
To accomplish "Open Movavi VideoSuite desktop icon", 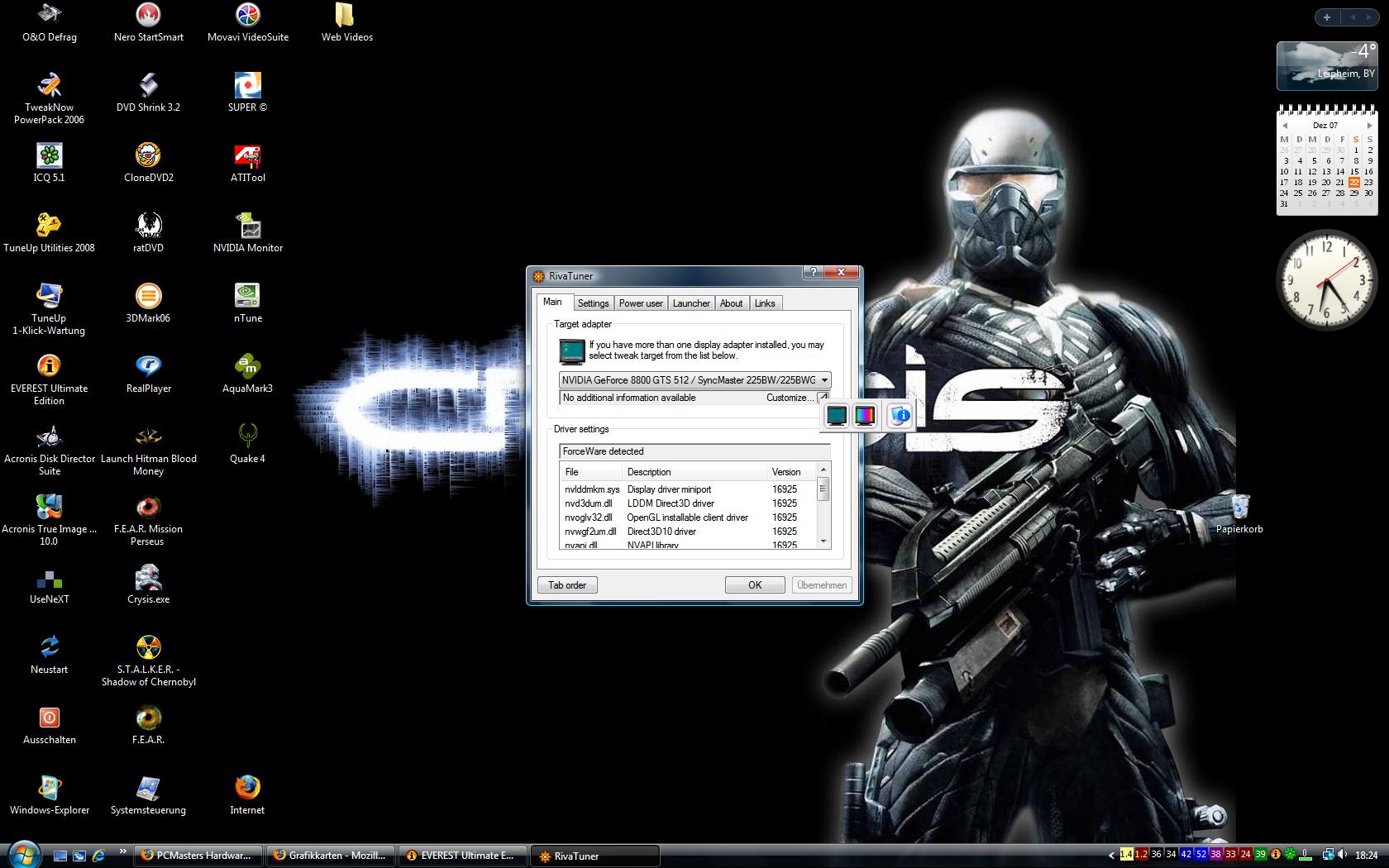I will coord(248,23).
